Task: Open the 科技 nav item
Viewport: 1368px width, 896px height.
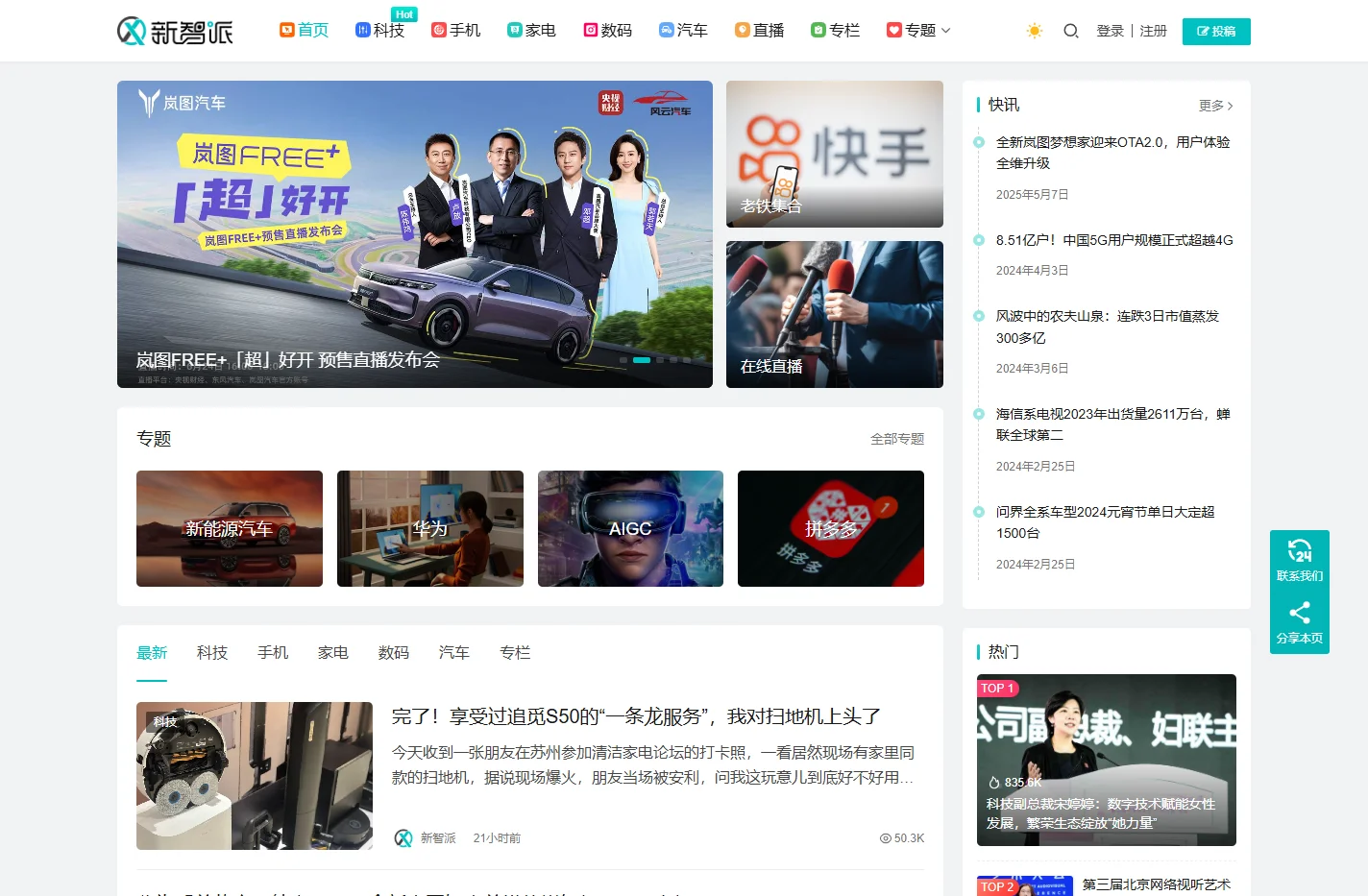Action: (379, 31)
